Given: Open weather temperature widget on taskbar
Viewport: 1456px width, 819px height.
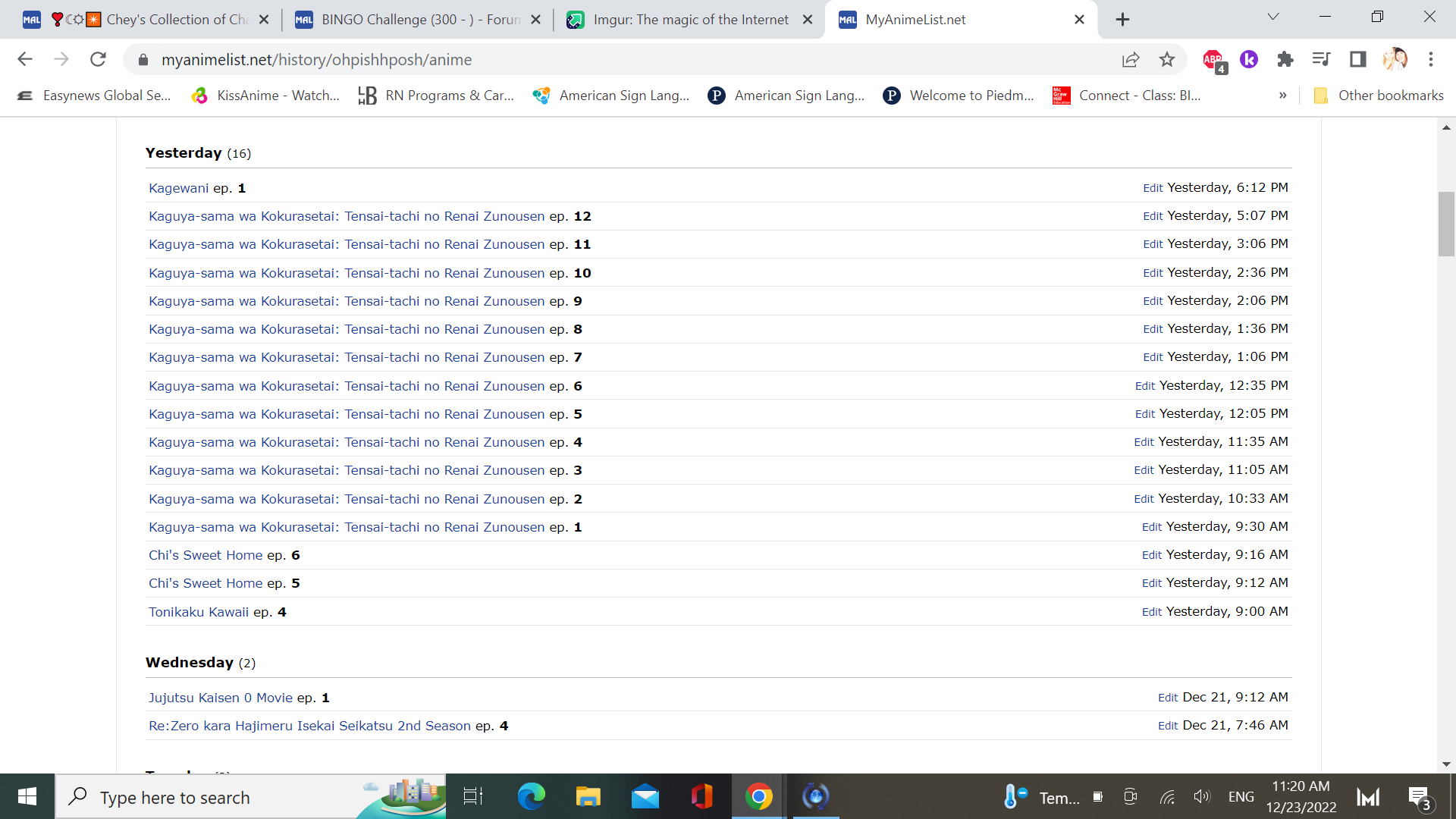Looking at the screenshot, I should click(1040, 797).
